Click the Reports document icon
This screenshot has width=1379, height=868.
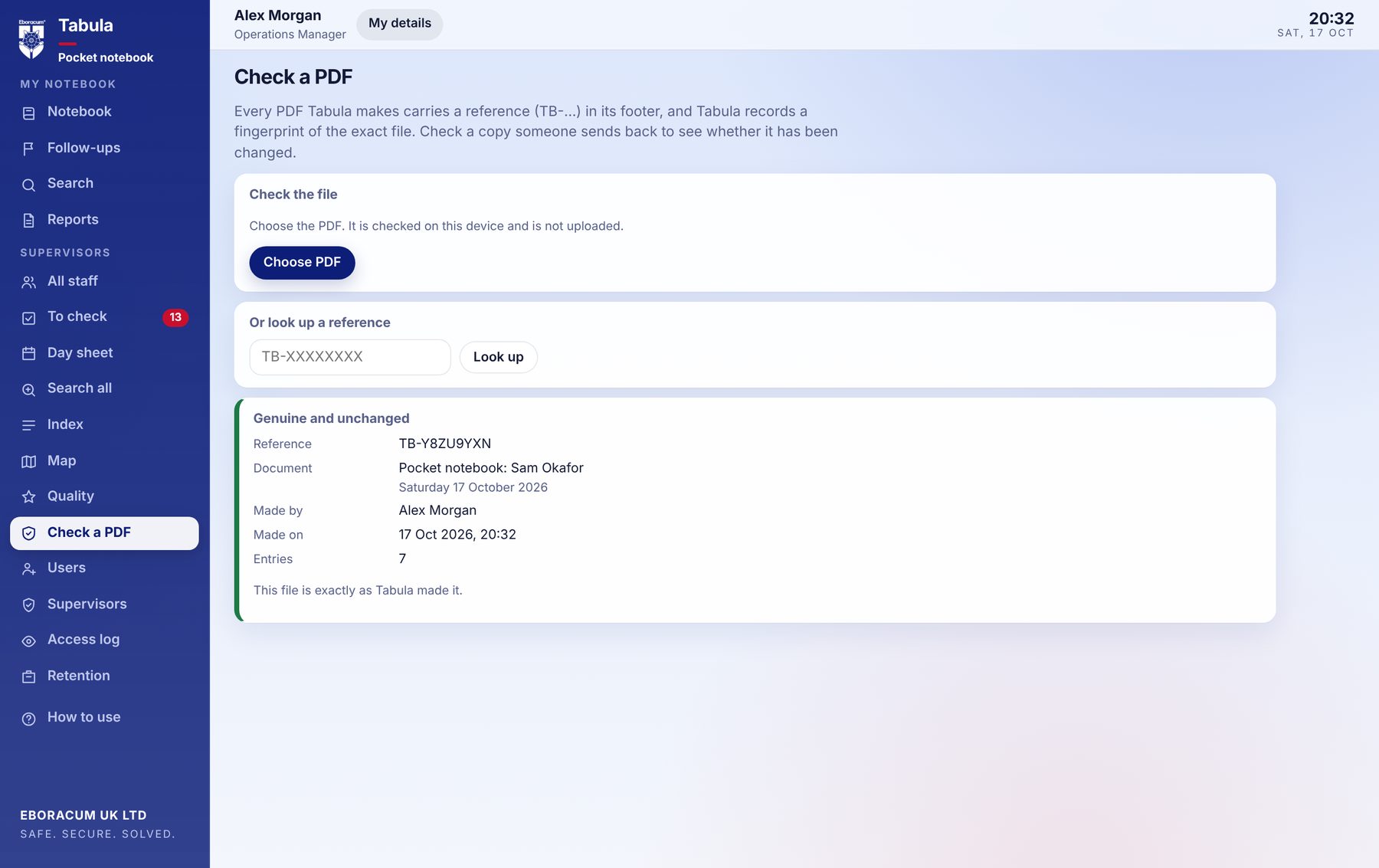[x=29, y=221]
